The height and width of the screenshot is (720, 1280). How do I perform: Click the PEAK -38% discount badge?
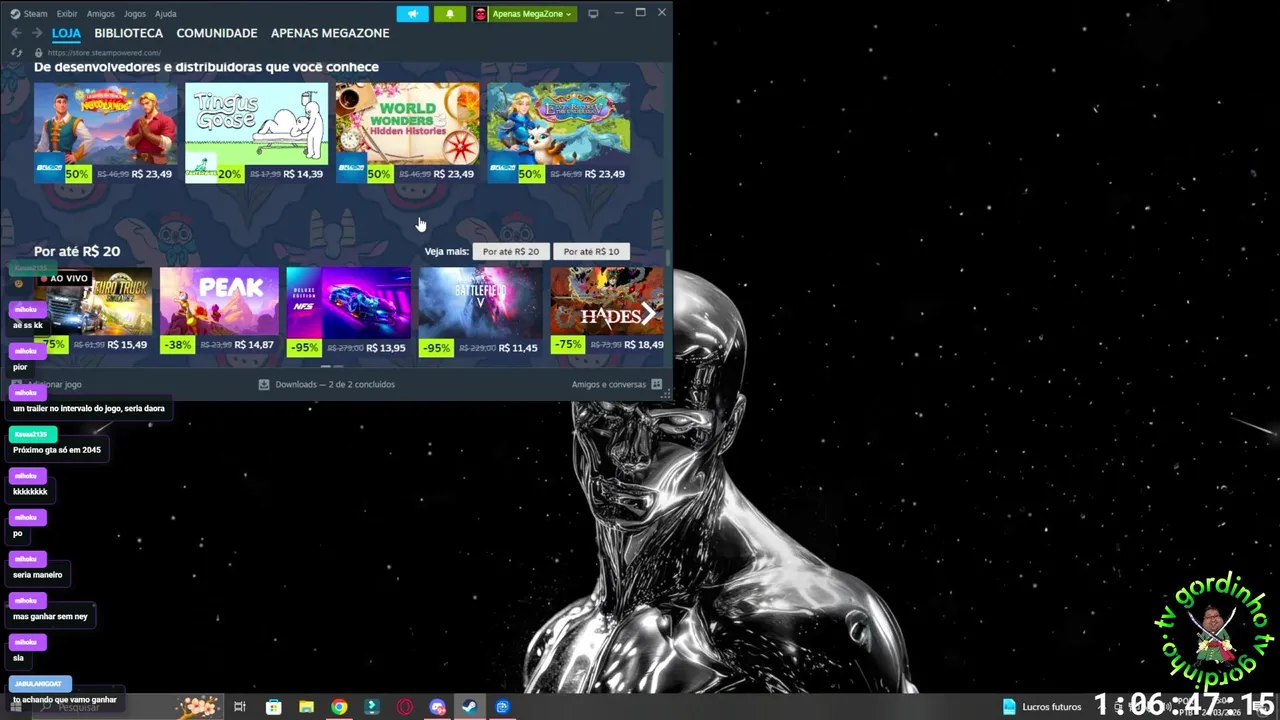177,345
